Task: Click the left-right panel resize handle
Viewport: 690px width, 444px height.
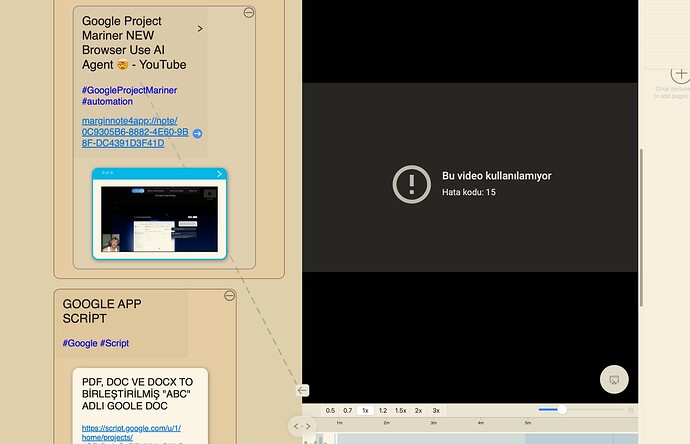Action: pos(302,426)
